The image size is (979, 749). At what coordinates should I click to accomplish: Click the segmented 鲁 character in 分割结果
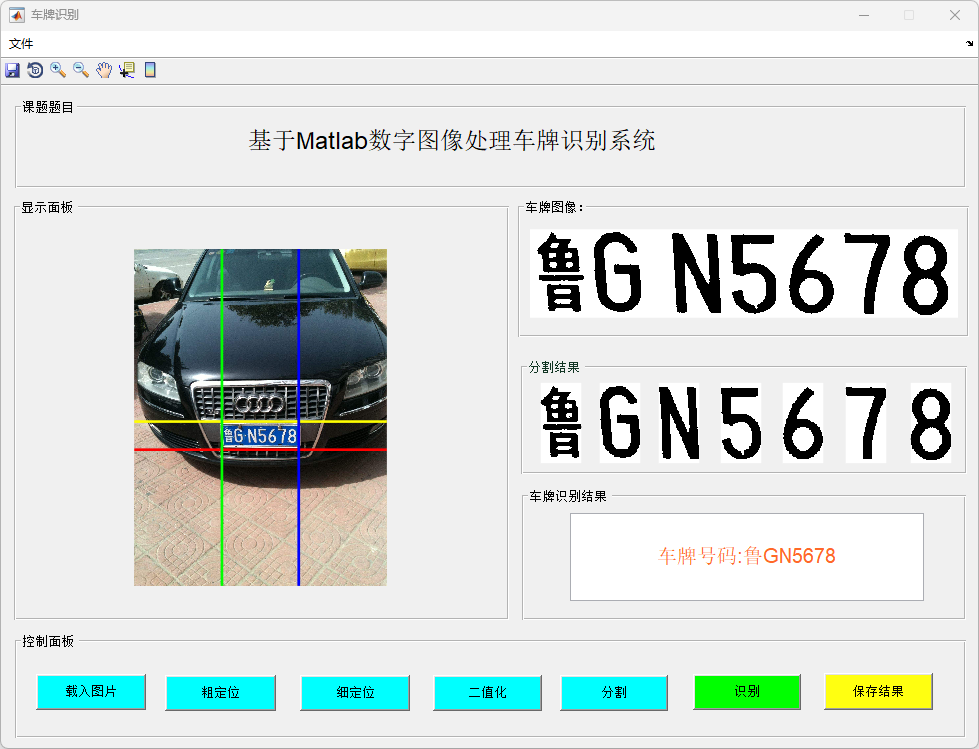560,423
